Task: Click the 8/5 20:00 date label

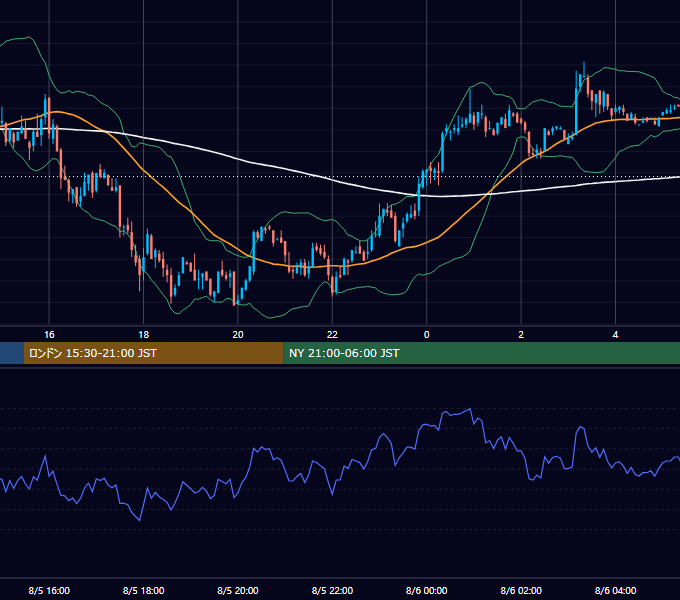Action: [x=238, y=590]
